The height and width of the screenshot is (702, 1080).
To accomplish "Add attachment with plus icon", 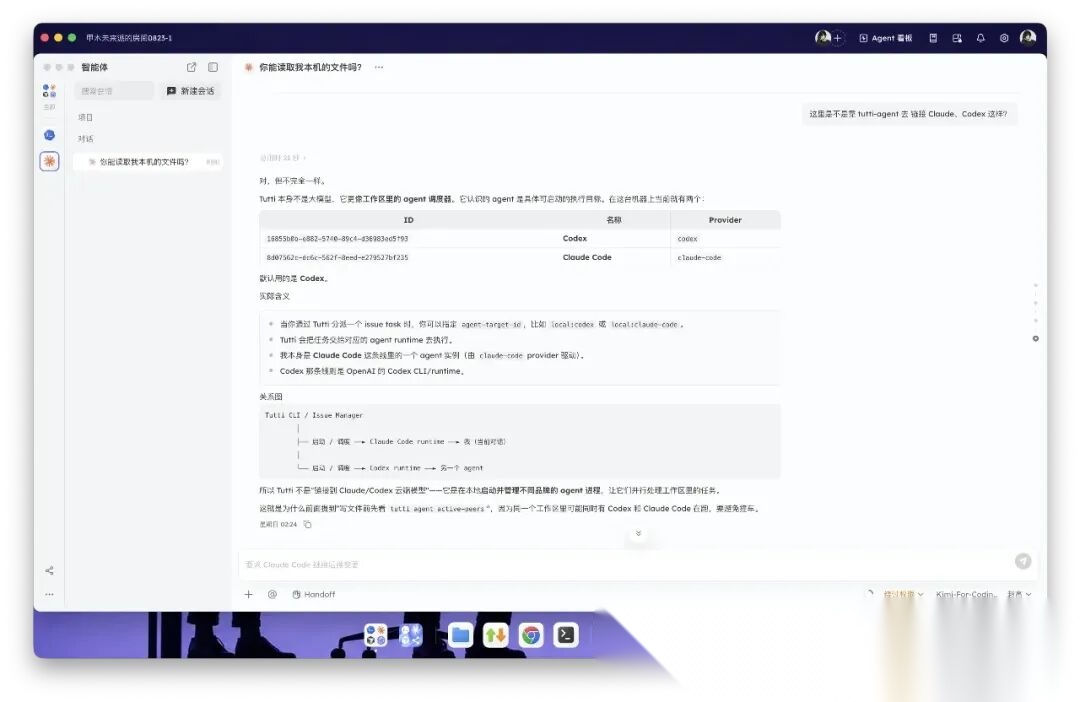I will pyautogui.click(x=249, y=594).
